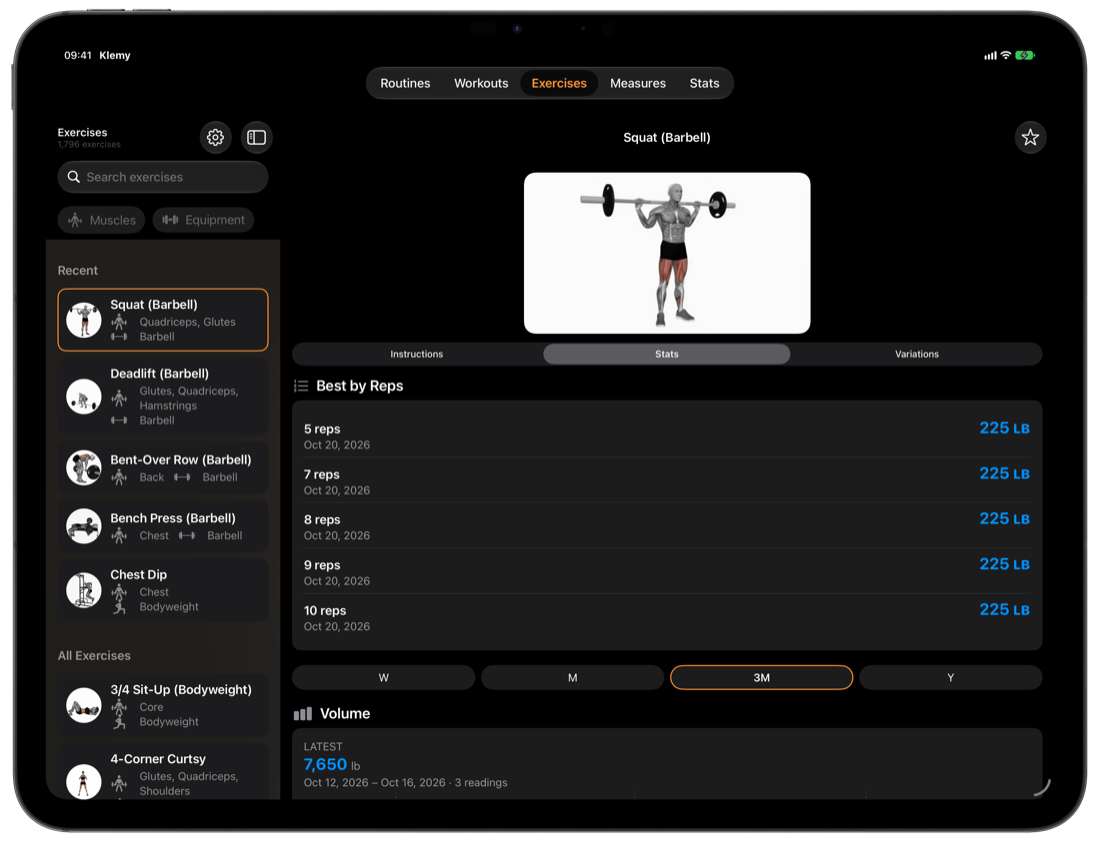Click the Best by Reps heading
Image resolution: width=1100 pixels, height=843 pixels.
(360, 386)
